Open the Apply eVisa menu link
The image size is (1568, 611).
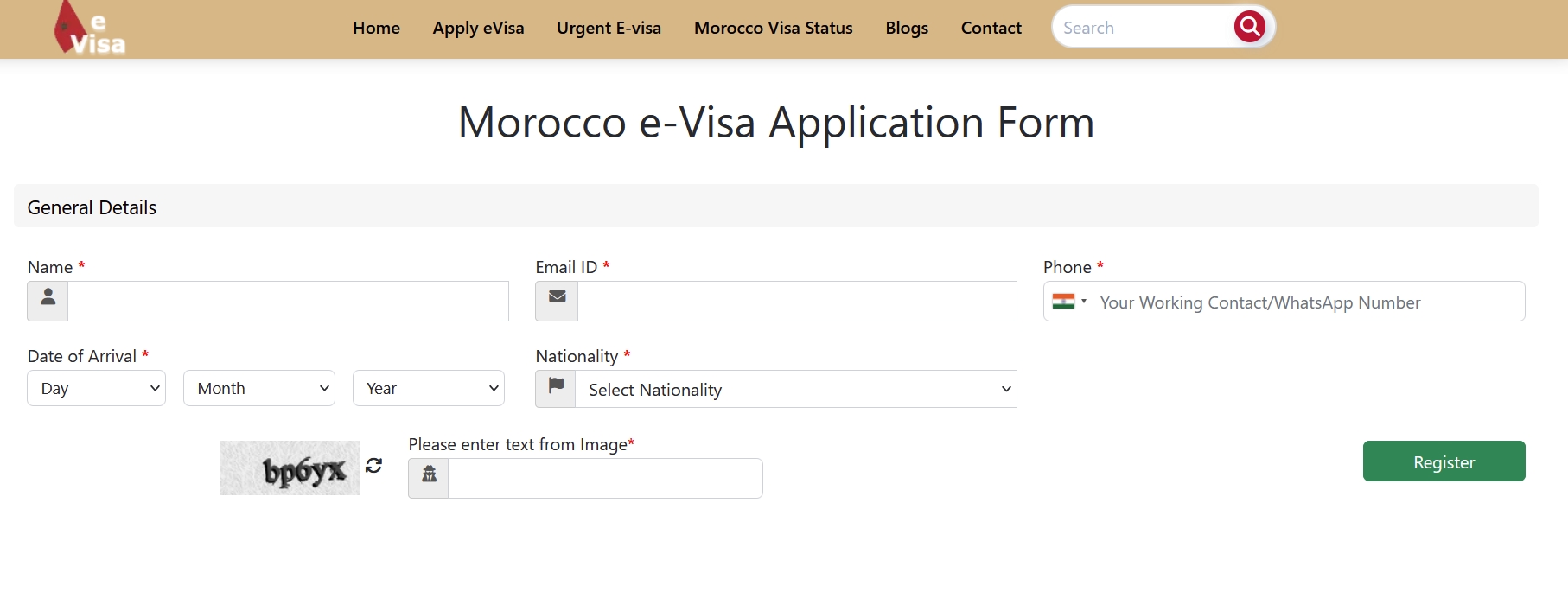(x=478, y=28)
